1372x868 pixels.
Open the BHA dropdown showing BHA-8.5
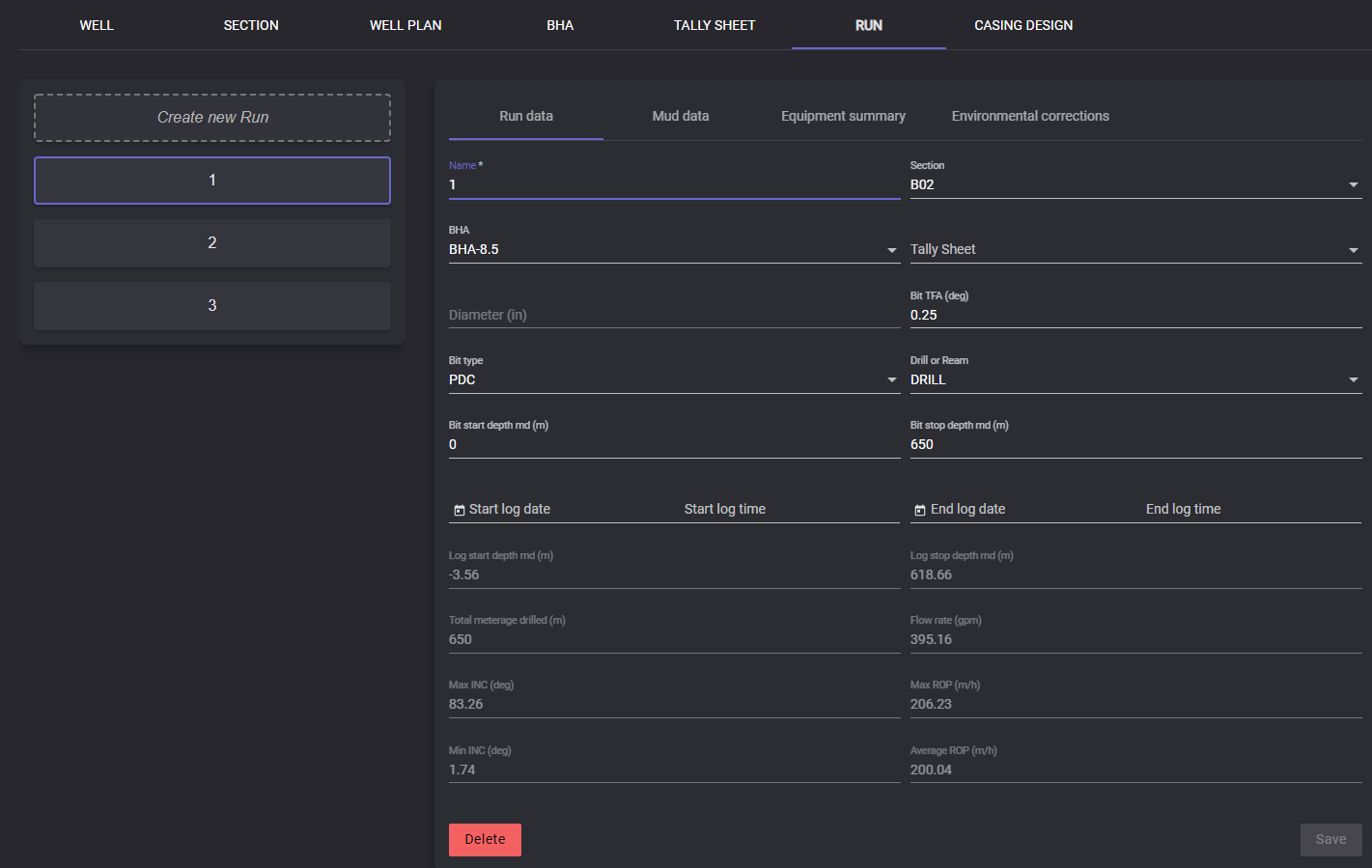pos(891,250)
